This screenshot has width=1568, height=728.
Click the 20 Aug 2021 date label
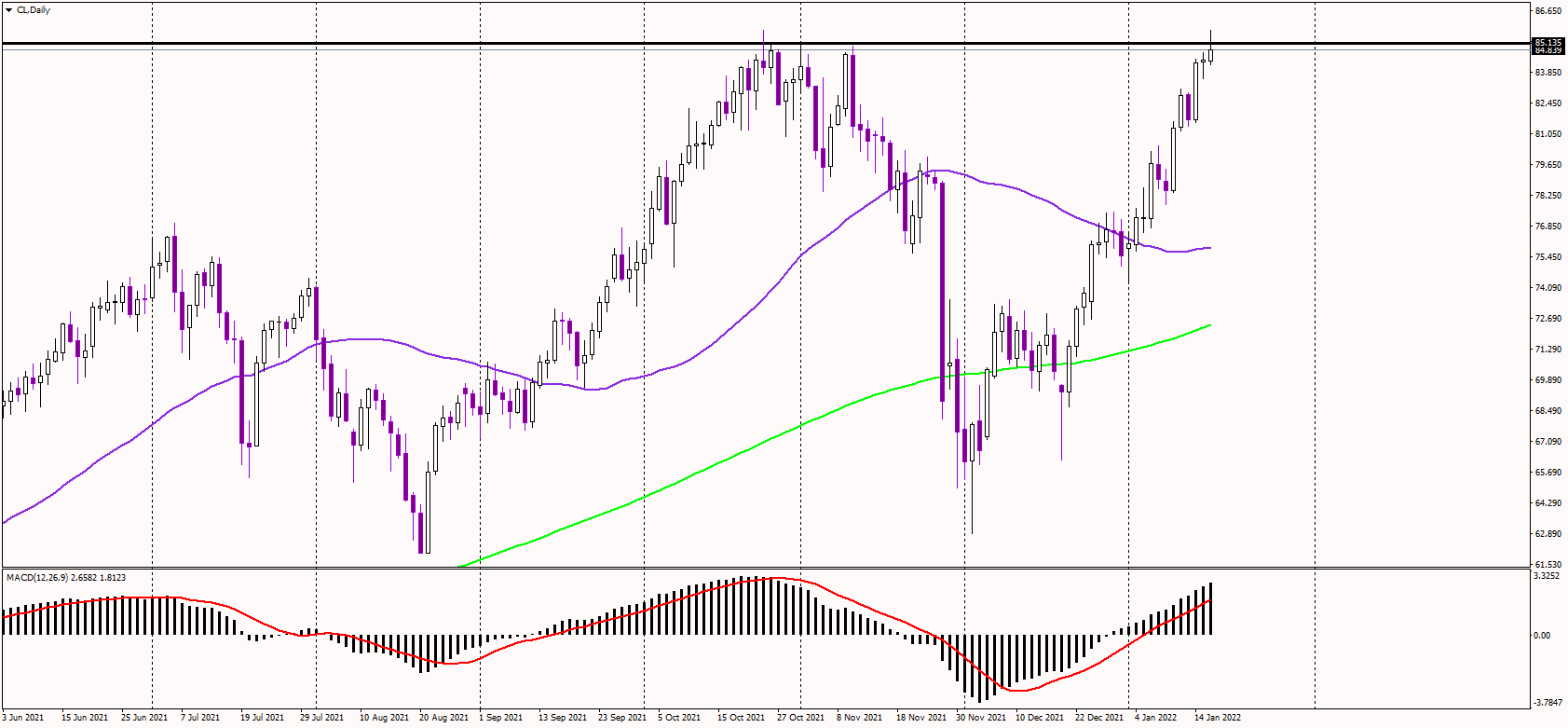(443, 718)
